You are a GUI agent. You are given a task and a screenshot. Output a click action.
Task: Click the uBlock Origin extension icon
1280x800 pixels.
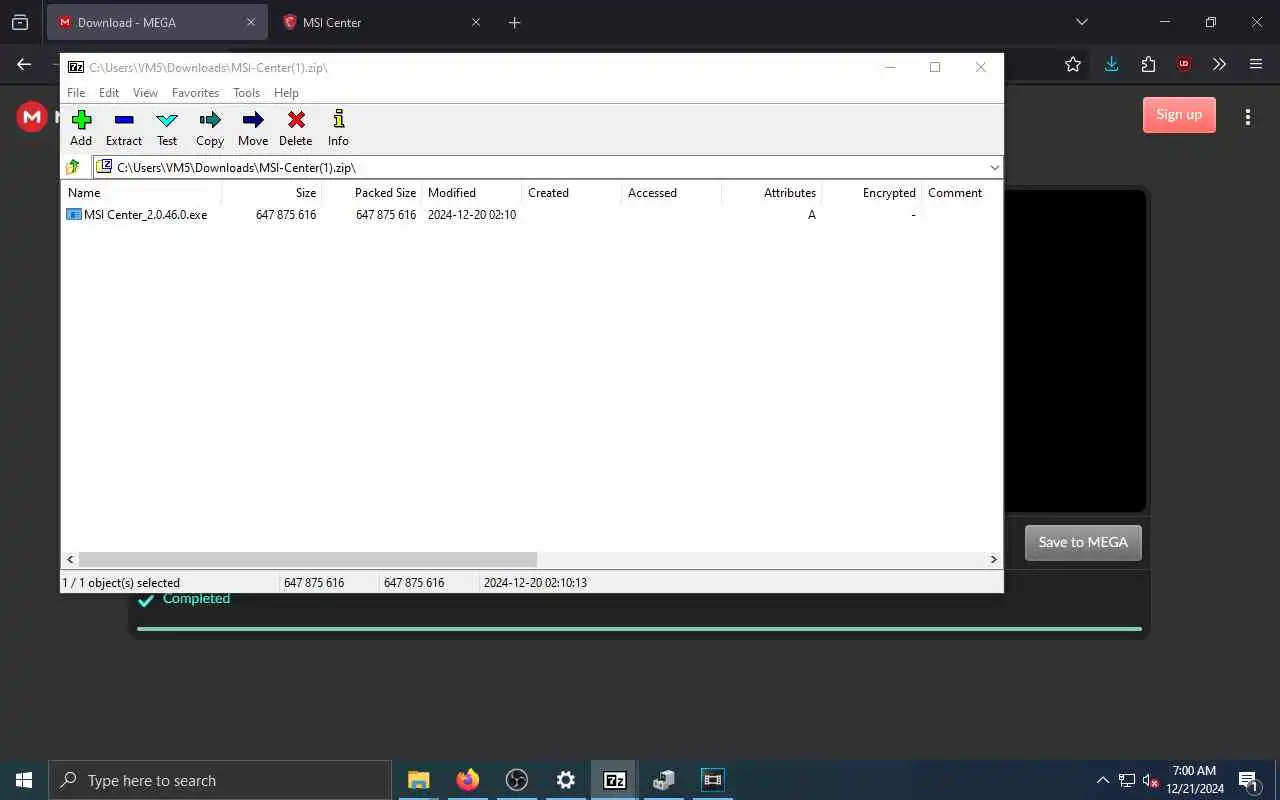coord(1184,64)
